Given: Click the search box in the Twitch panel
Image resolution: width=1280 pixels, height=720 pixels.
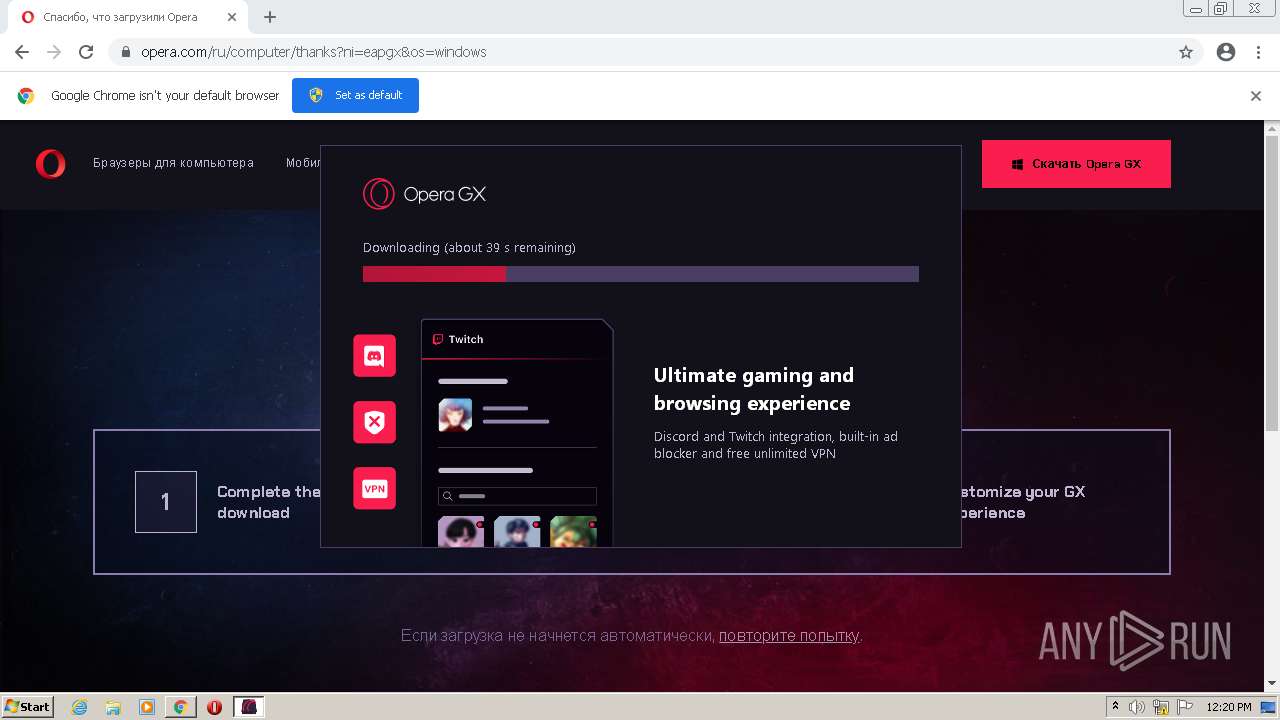Looking at the screenshot, I should click(517, 496).
